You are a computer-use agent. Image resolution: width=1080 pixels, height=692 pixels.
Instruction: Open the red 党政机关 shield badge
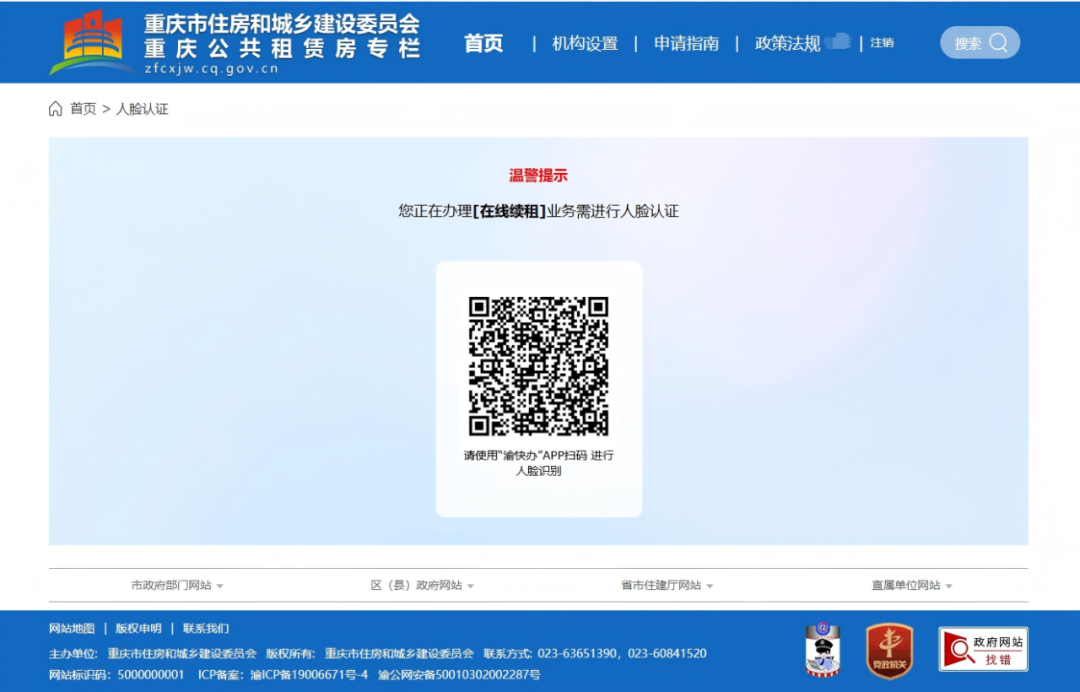pyautogui.click(x=889, y=650)
